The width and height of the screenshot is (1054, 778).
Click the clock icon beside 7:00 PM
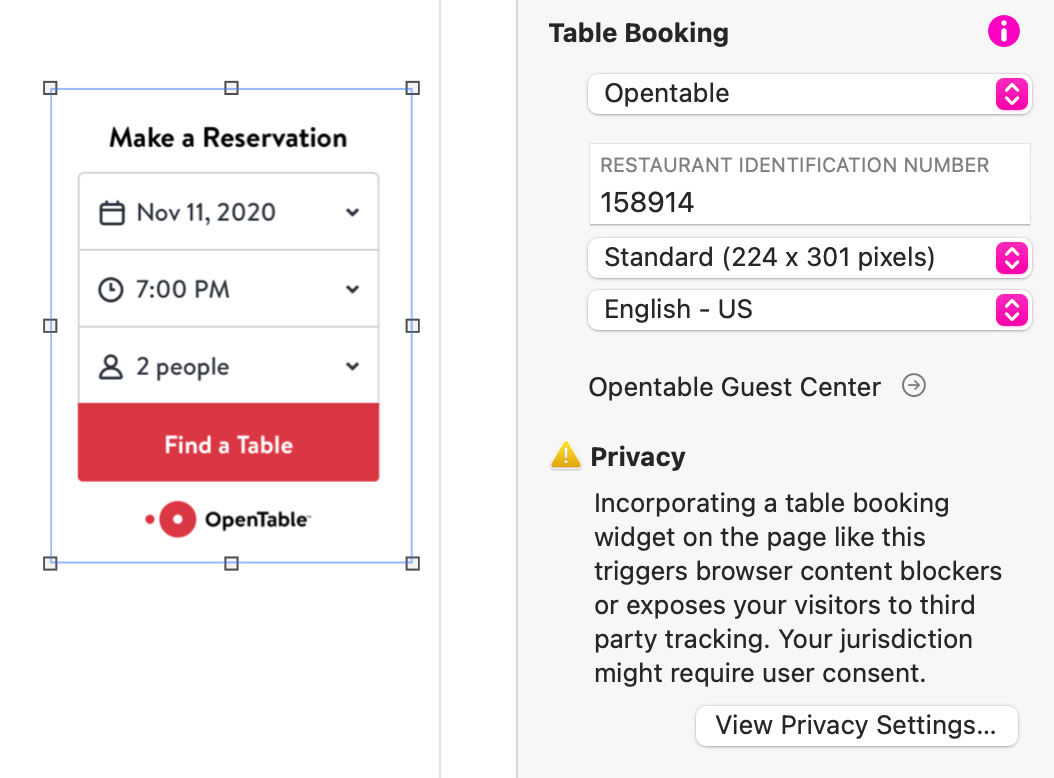click(111, 290)
